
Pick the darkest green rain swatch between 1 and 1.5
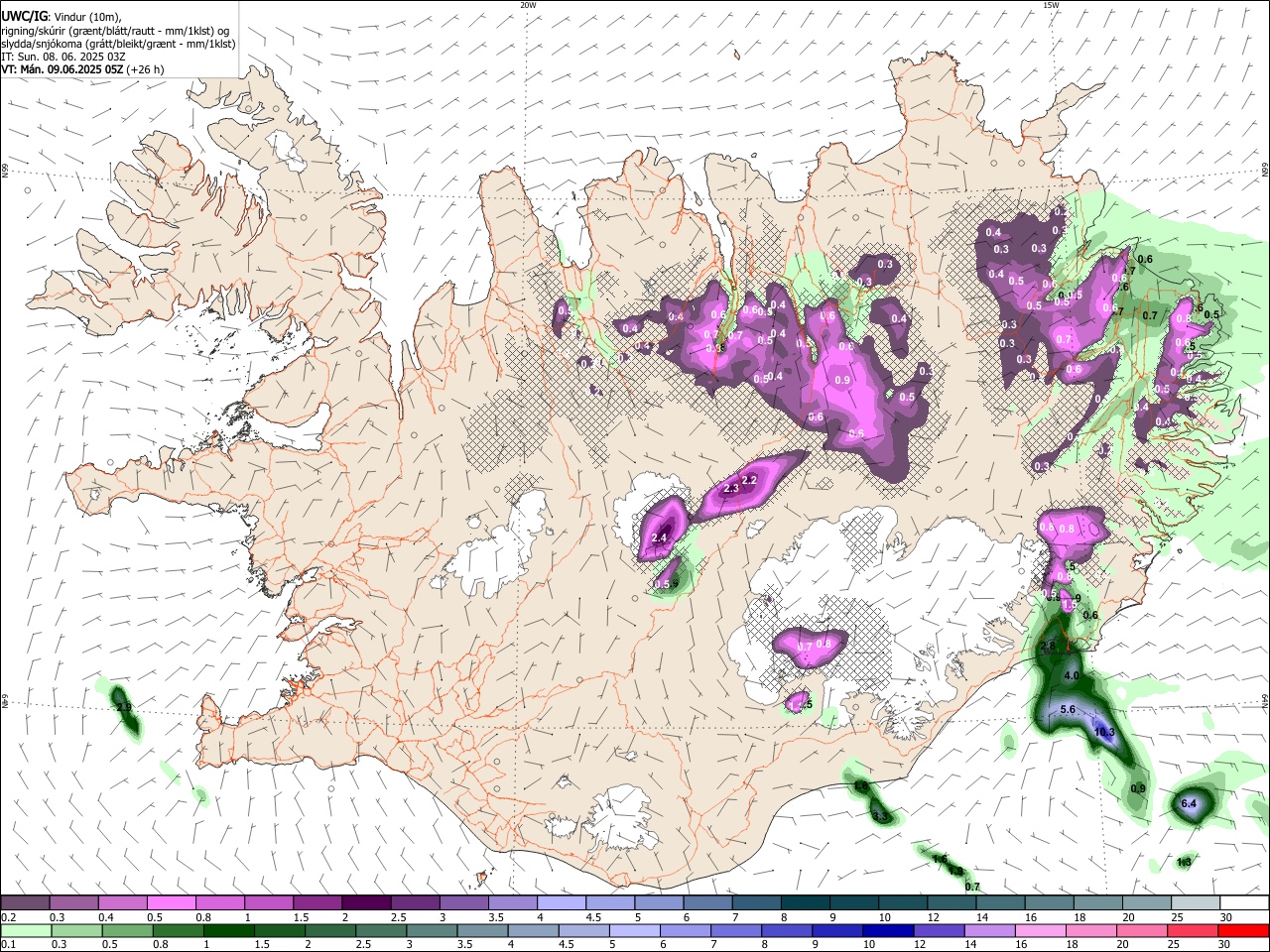point(227,931)
